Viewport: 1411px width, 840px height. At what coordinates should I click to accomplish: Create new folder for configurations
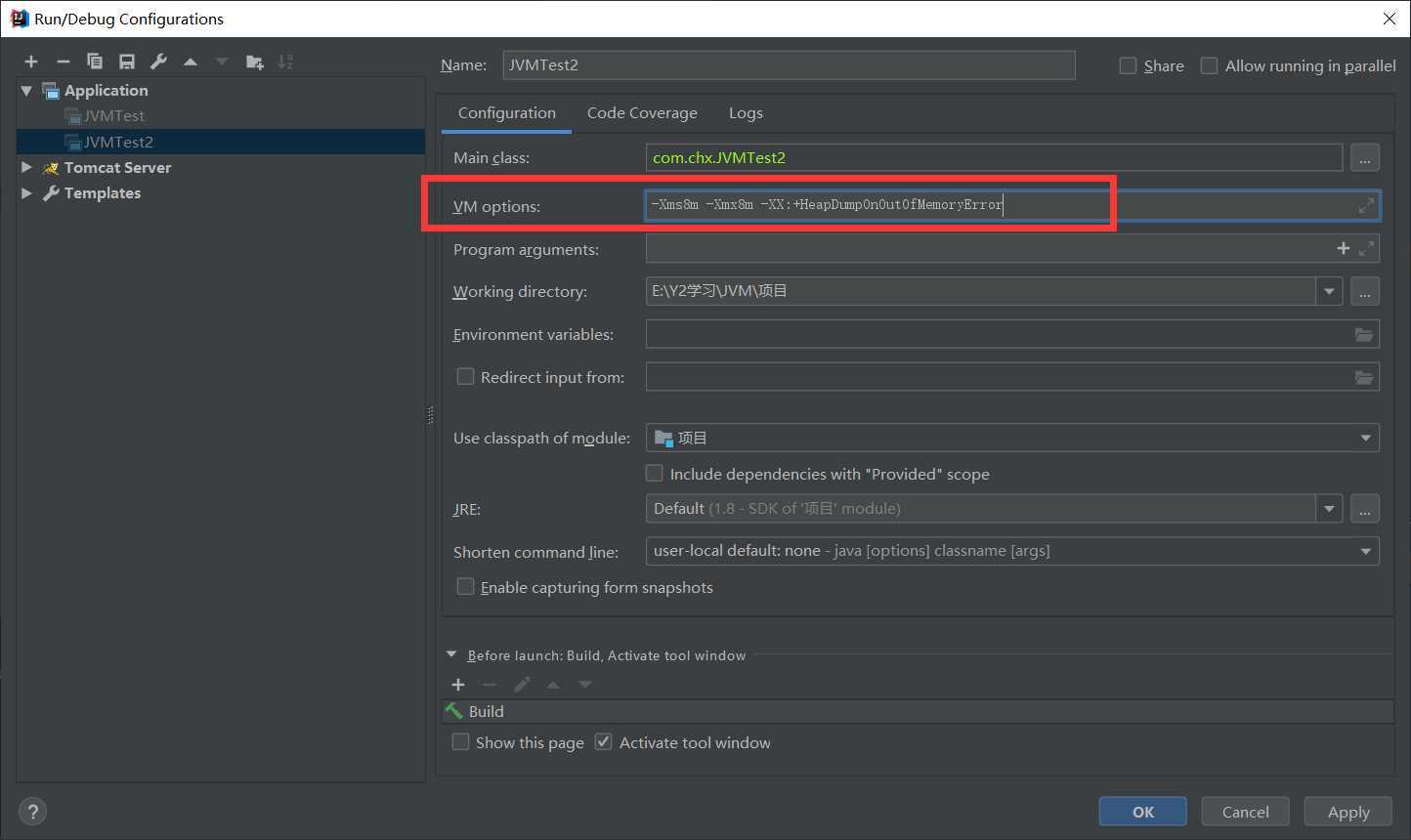[255, 62]
